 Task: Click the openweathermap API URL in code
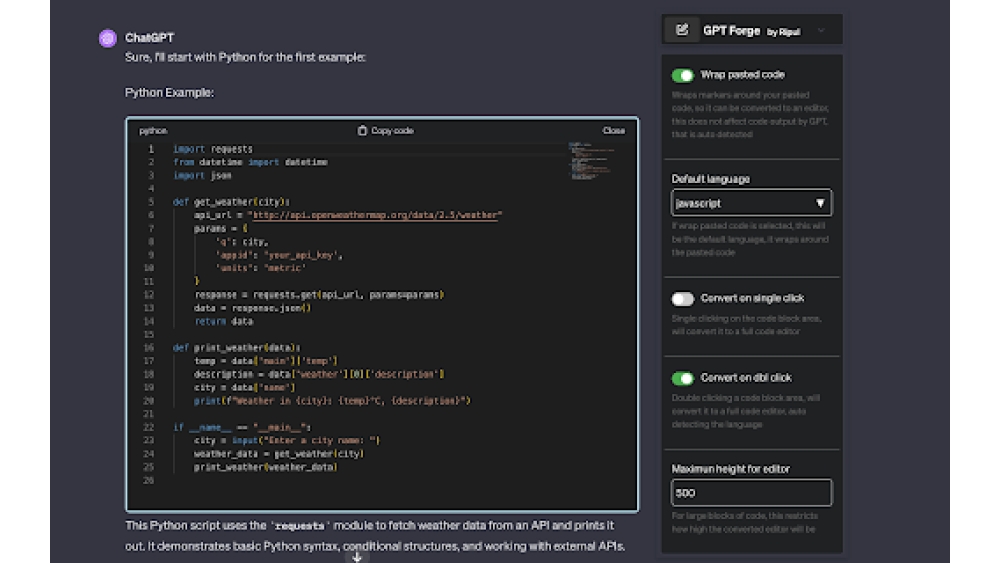click(x=378, y=216)
